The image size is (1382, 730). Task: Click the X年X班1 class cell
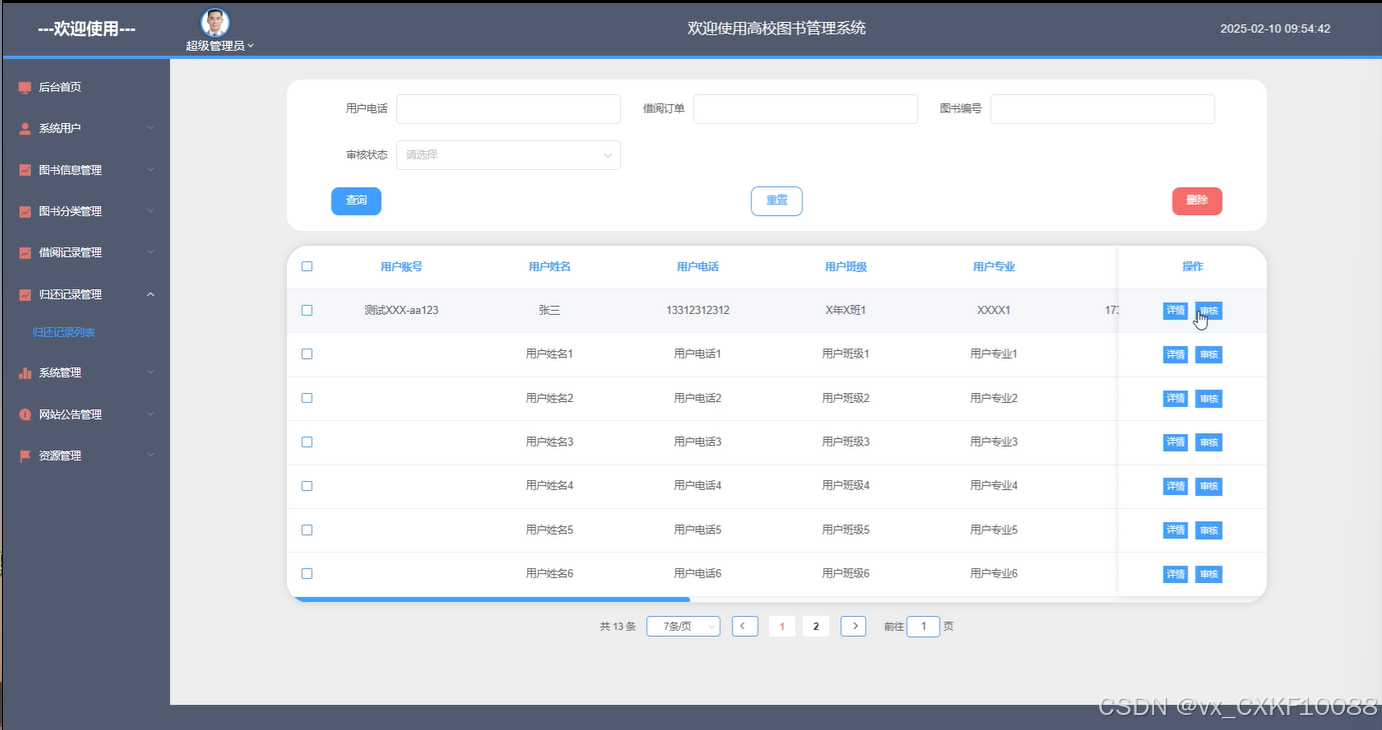845,310
